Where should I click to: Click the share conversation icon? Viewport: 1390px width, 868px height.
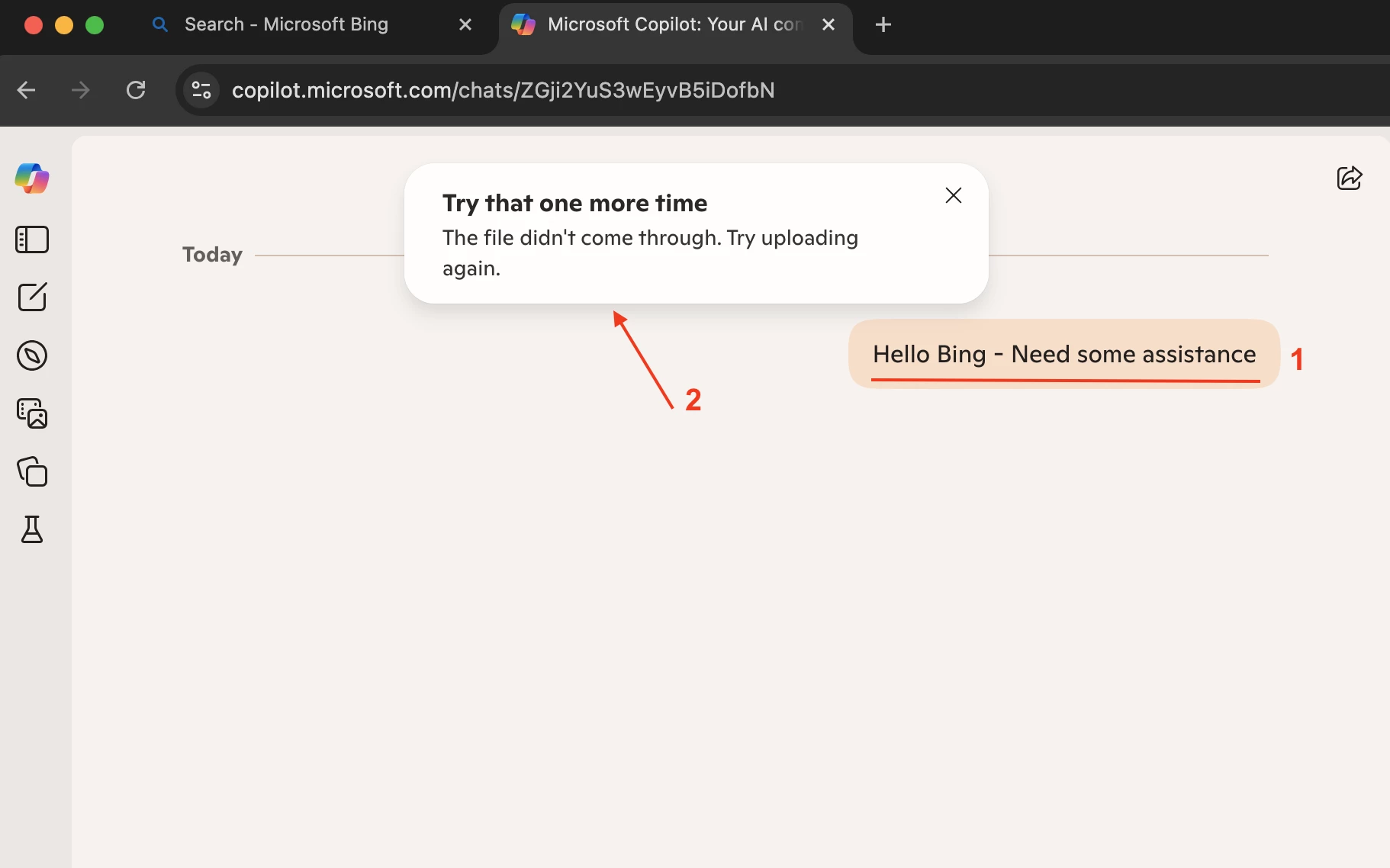coord(1350,178)
